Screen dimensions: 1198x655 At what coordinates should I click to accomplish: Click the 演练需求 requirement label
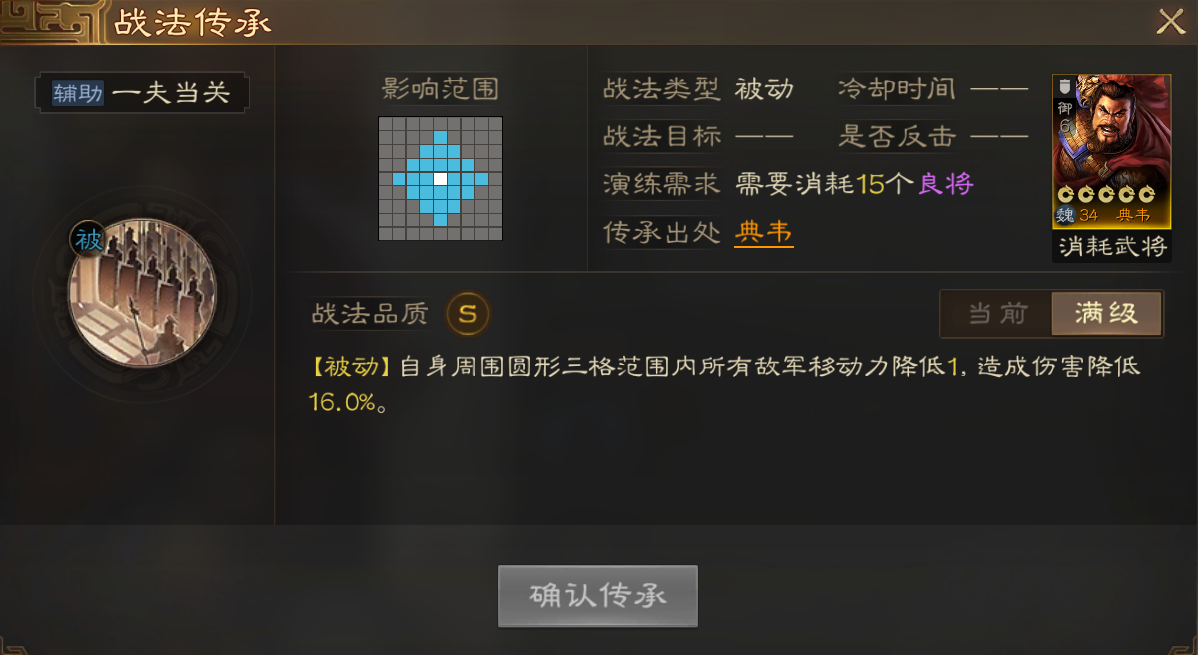[x=662, y=183]
